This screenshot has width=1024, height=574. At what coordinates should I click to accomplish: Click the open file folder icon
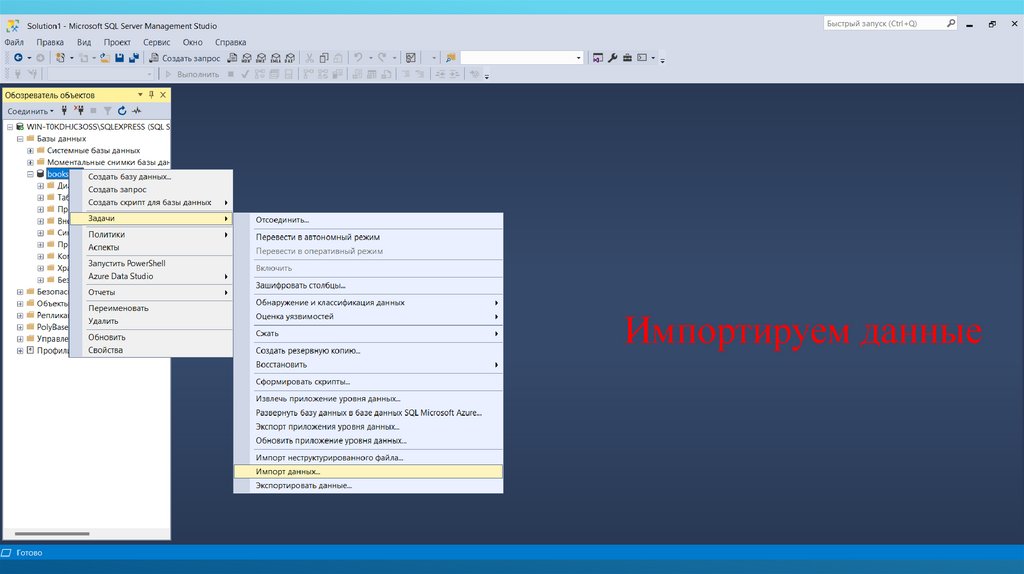104,57
